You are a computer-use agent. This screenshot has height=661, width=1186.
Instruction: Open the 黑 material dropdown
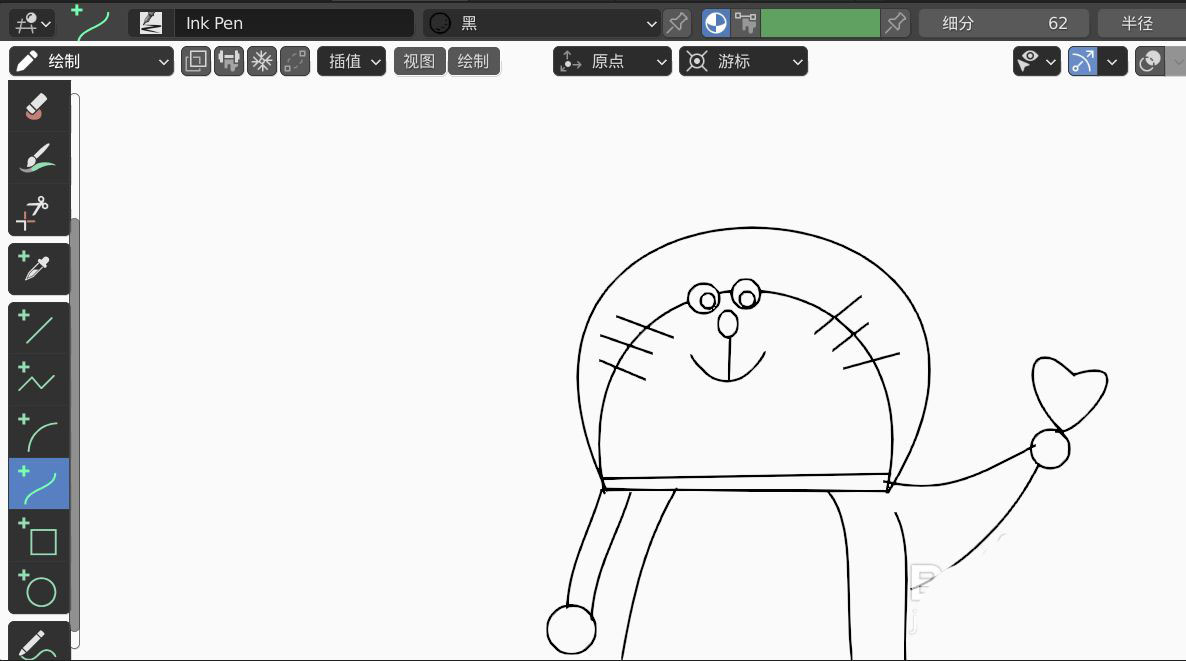[x=542, y=23]
